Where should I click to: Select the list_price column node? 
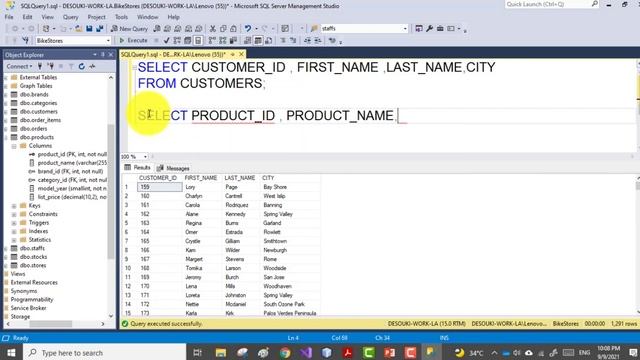[x=72, y=197]
